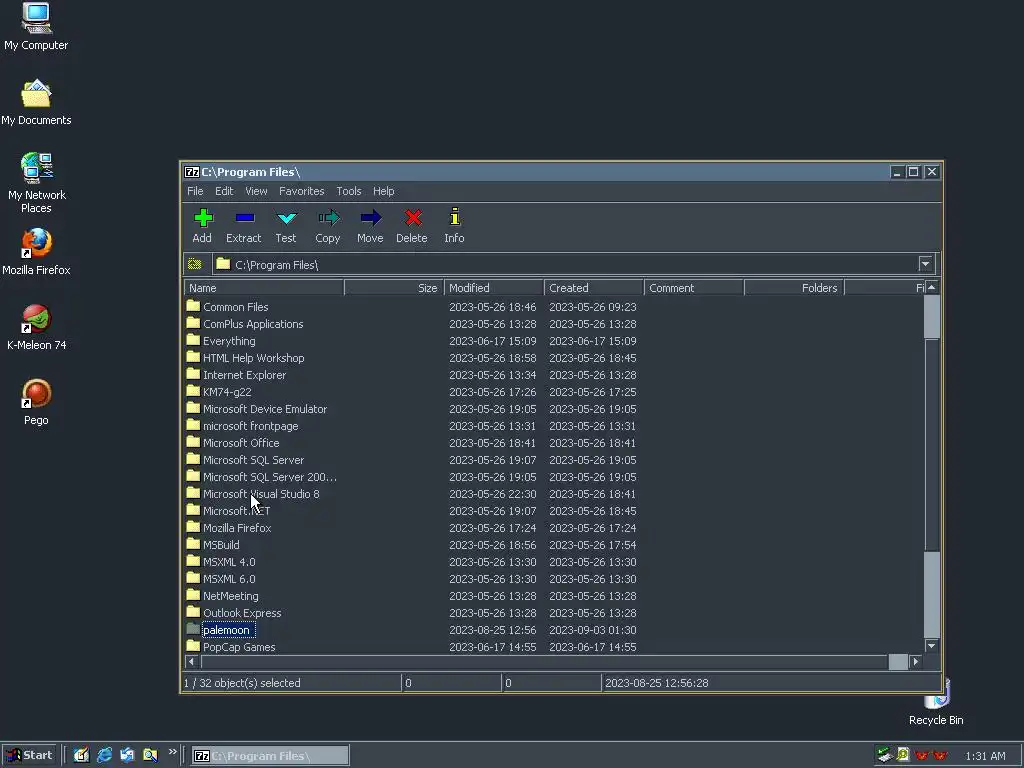Click the address path input field
The height and width of the screenshot is (768, 1024).
tap(566, 264)
